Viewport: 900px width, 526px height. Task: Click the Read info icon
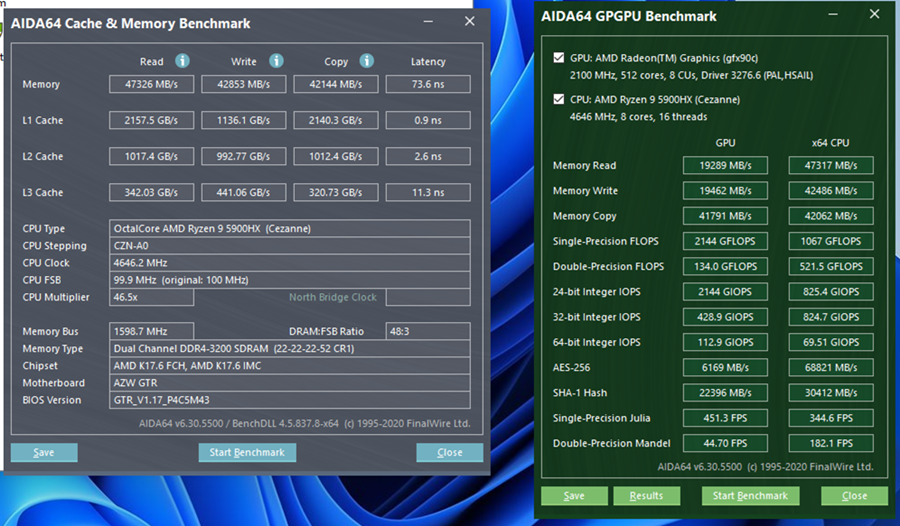pyautogui.click(x=183, y=61)
